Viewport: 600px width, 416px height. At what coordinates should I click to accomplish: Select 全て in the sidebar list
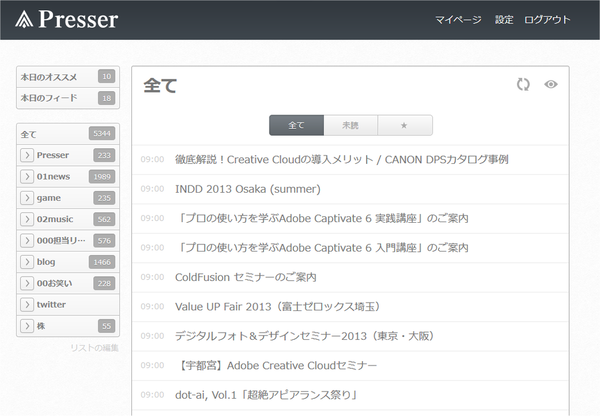68,134
